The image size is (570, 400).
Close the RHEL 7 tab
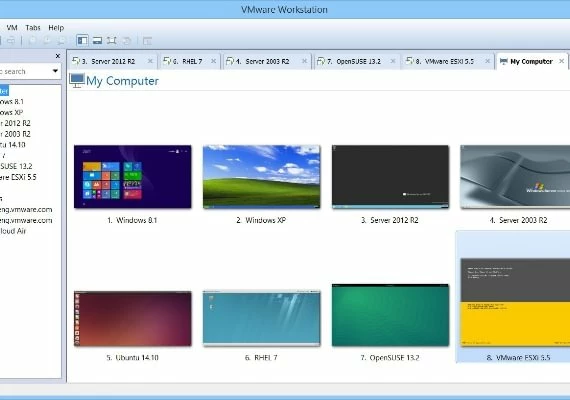click(213, 61)
